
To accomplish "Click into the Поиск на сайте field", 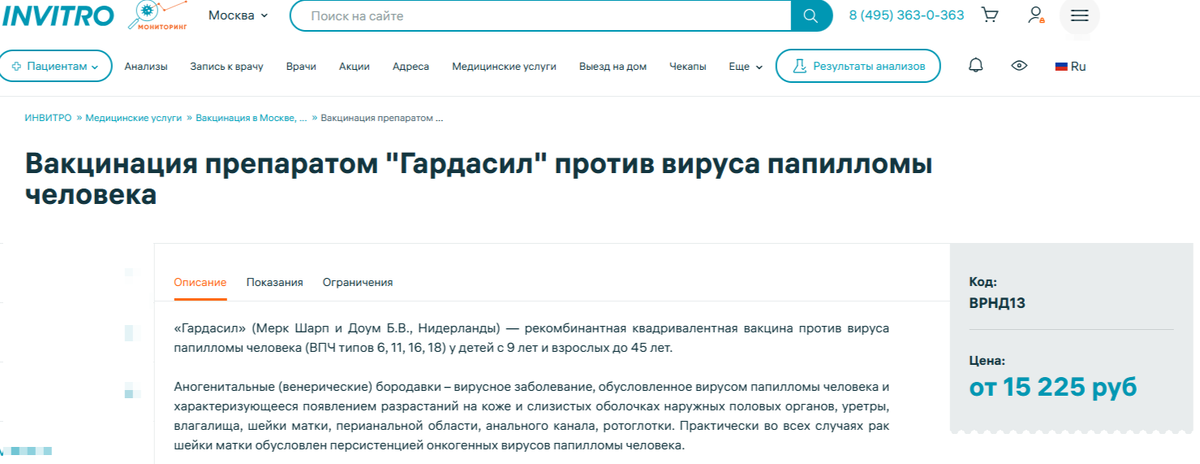I will (x=540, y=16).
